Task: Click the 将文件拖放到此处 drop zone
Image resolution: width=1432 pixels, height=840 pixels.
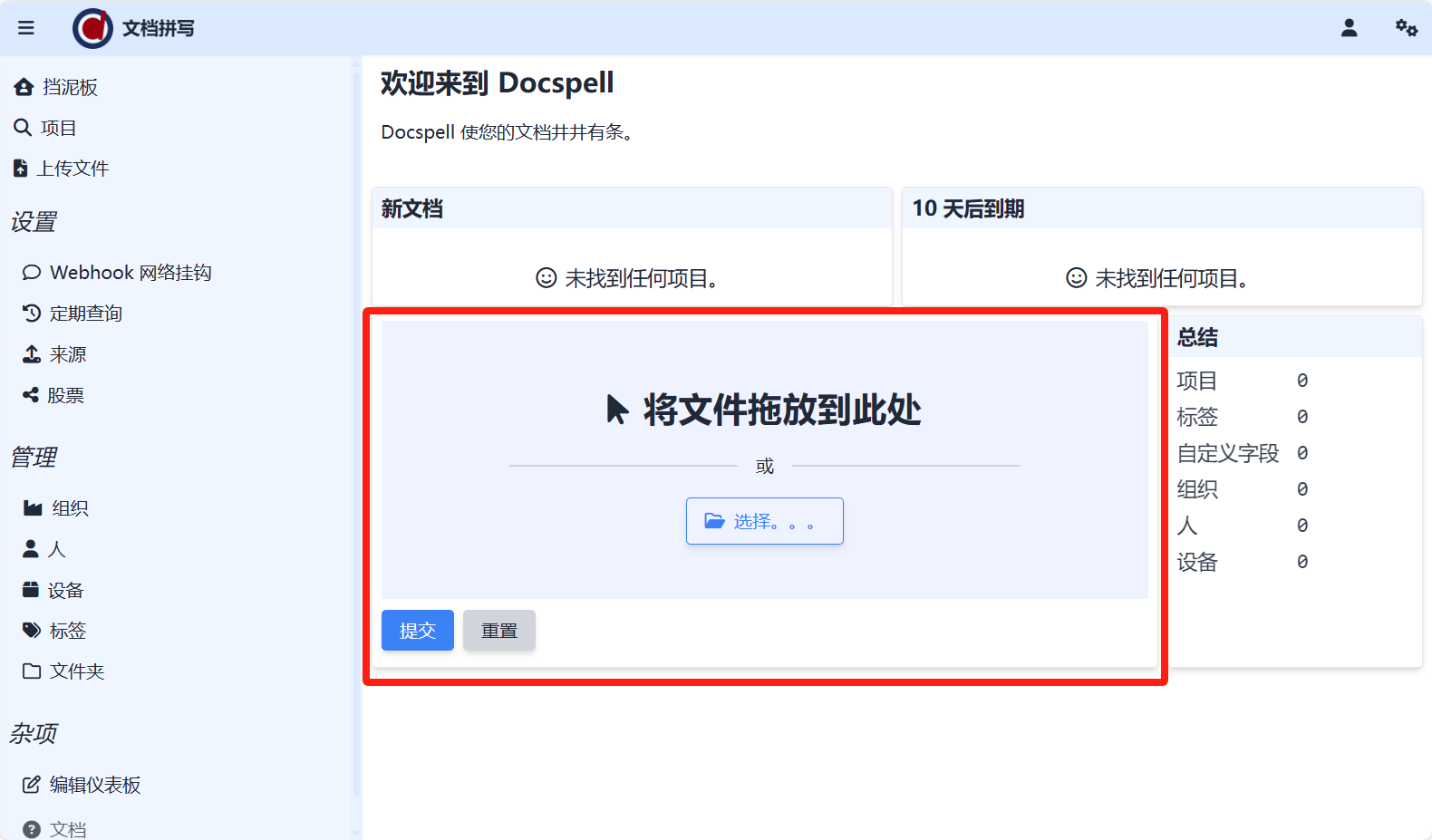Action: pyautogui.click(x=764, y=410)
